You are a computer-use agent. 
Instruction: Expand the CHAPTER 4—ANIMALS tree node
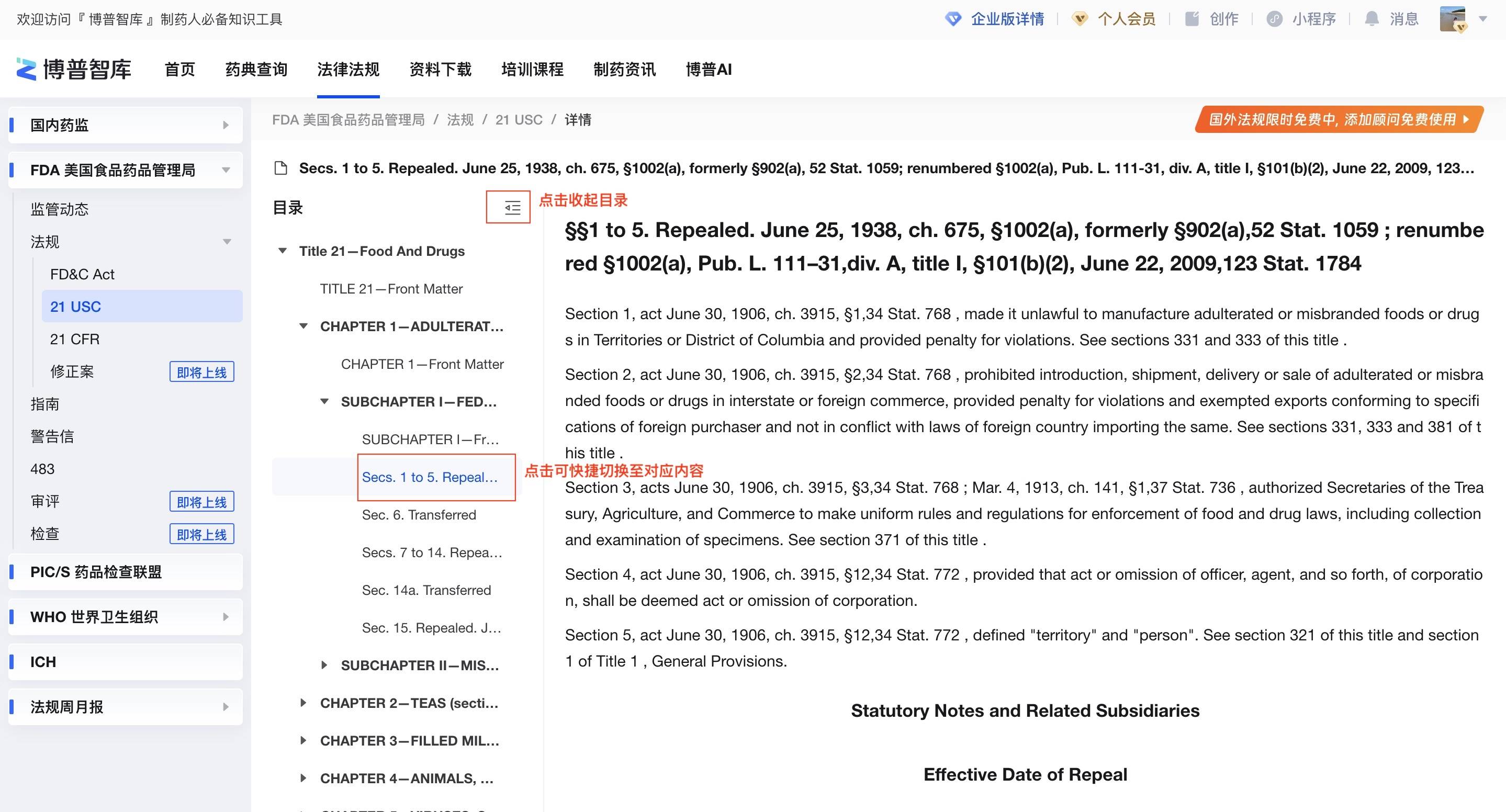pyautogui.click(x=304, y=778)
